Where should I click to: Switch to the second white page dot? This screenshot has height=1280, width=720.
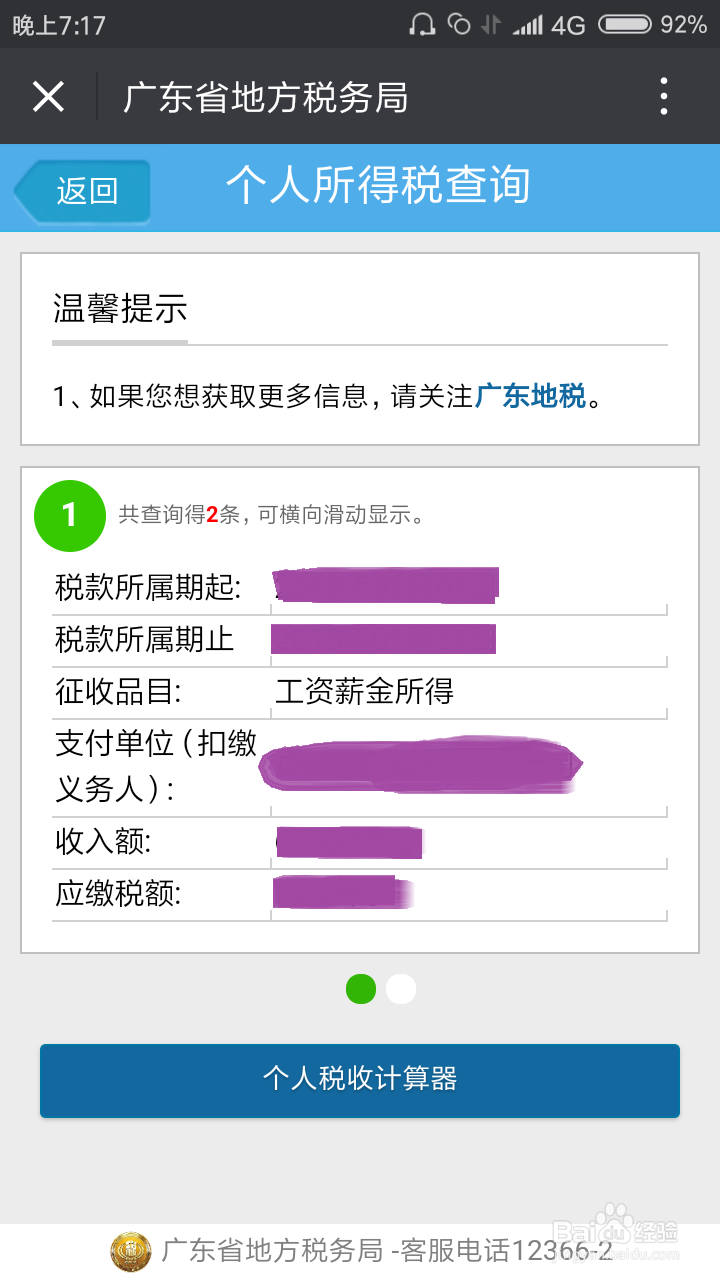pyautogui.click(x=401, y=989)
